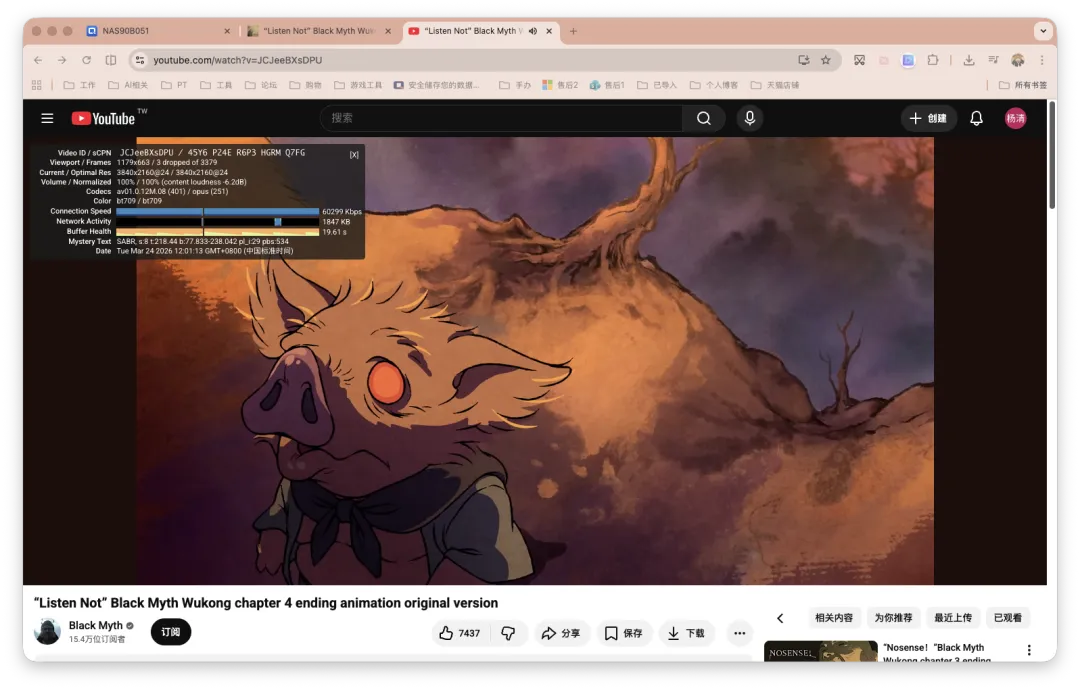Open the apps grid in bookmarks bar
Image resolution: width=1080 pixels, height=690 pixels.
(x=37, y=85)
